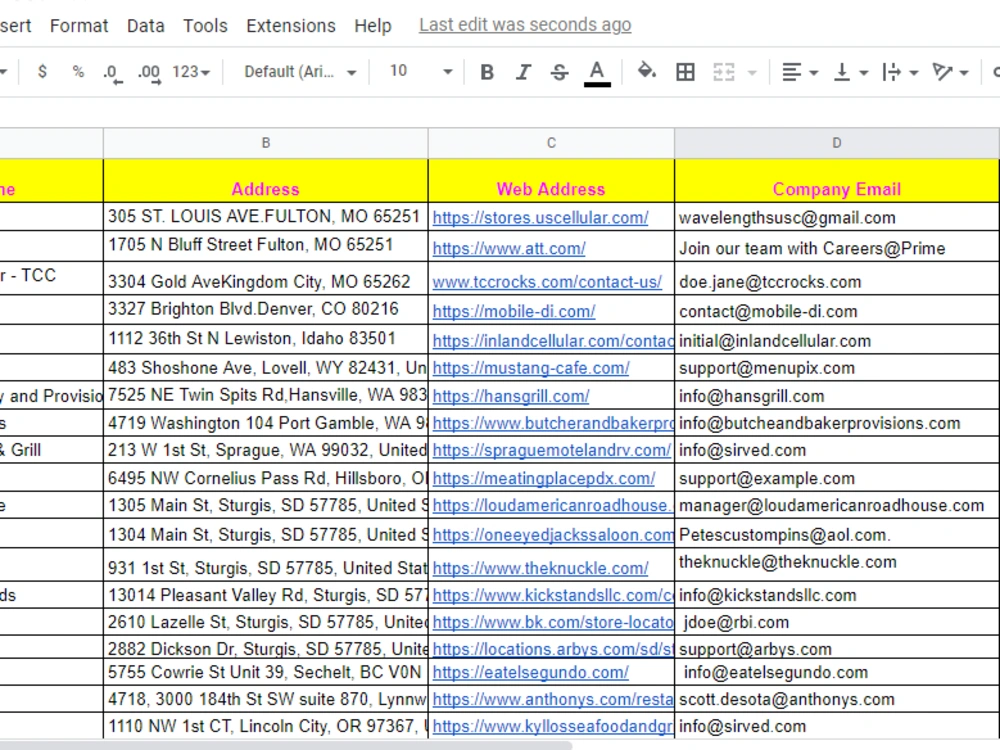Select cell support@arbys.com
1000x750 pixels.
coord(837,648)
